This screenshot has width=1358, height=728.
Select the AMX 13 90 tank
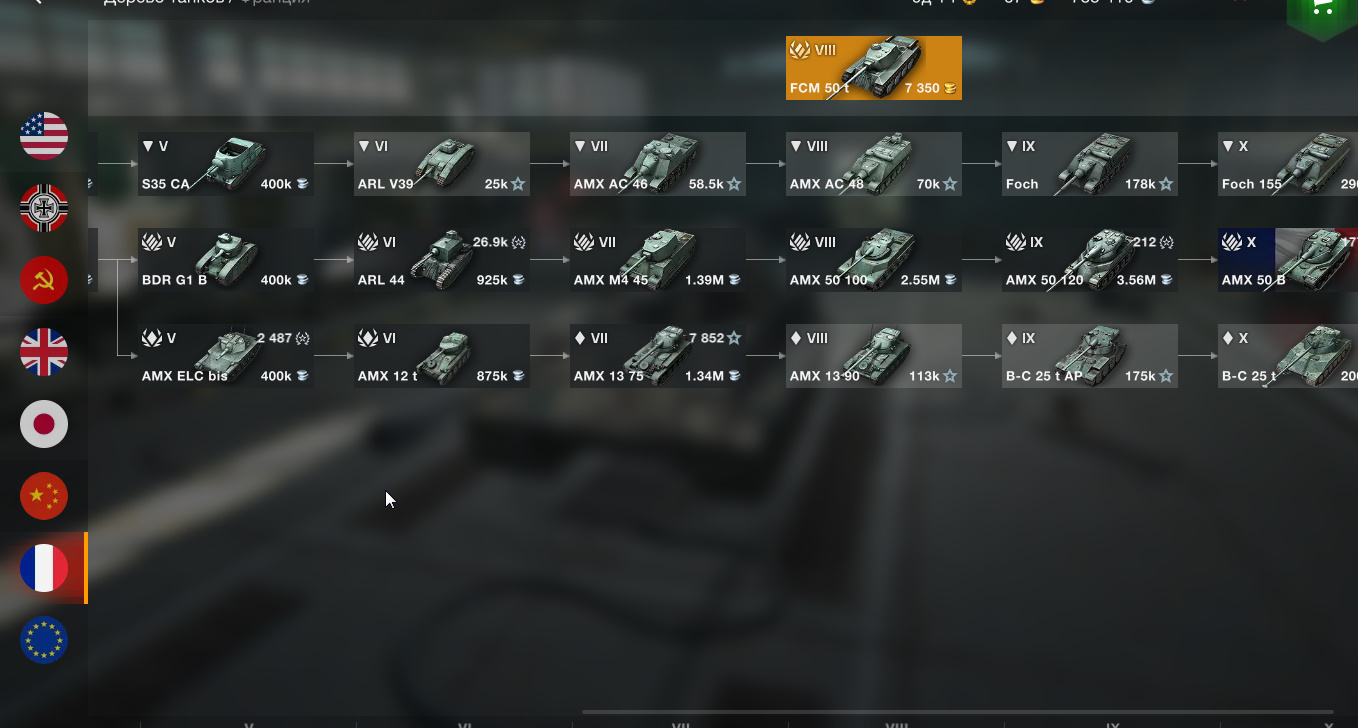click(874, 356)
